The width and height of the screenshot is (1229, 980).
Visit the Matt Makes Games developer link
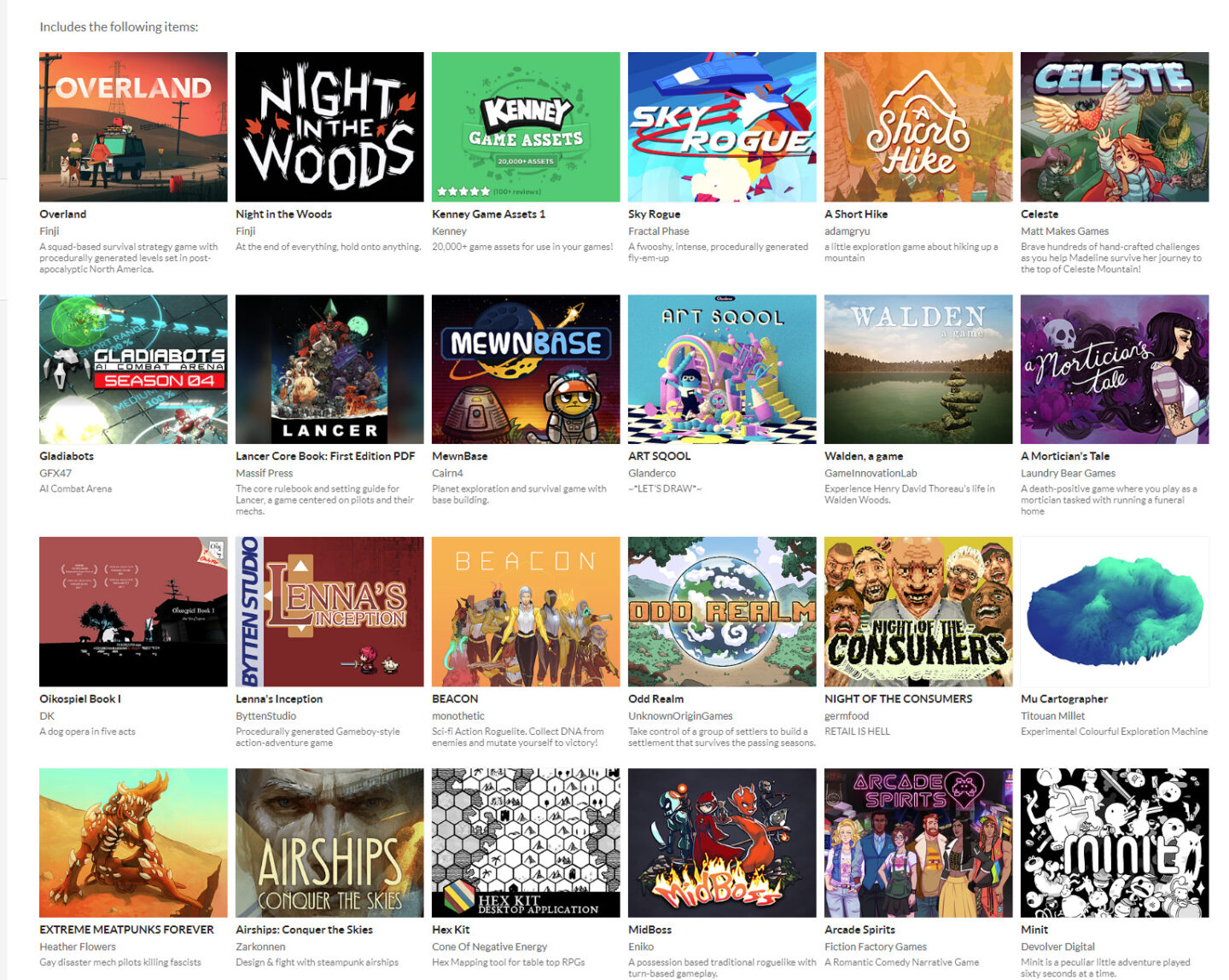click(x=1064, y=231)
